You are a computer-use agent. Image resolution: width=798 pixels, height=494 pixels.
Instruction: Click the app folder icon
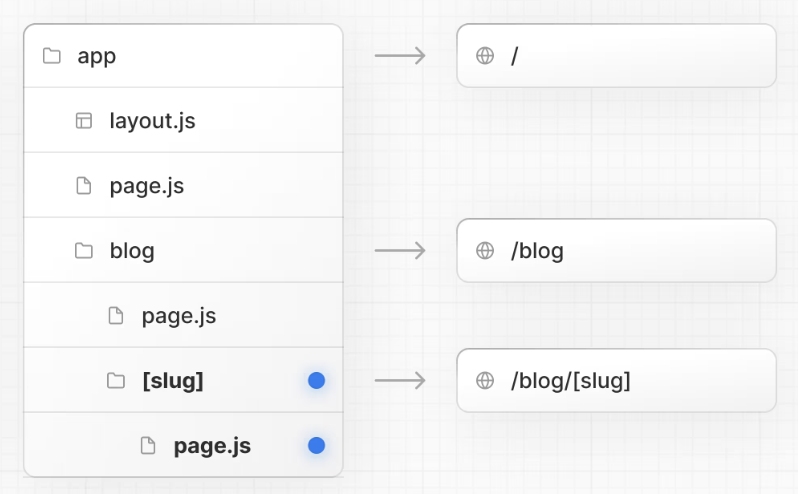pos(52,56)
